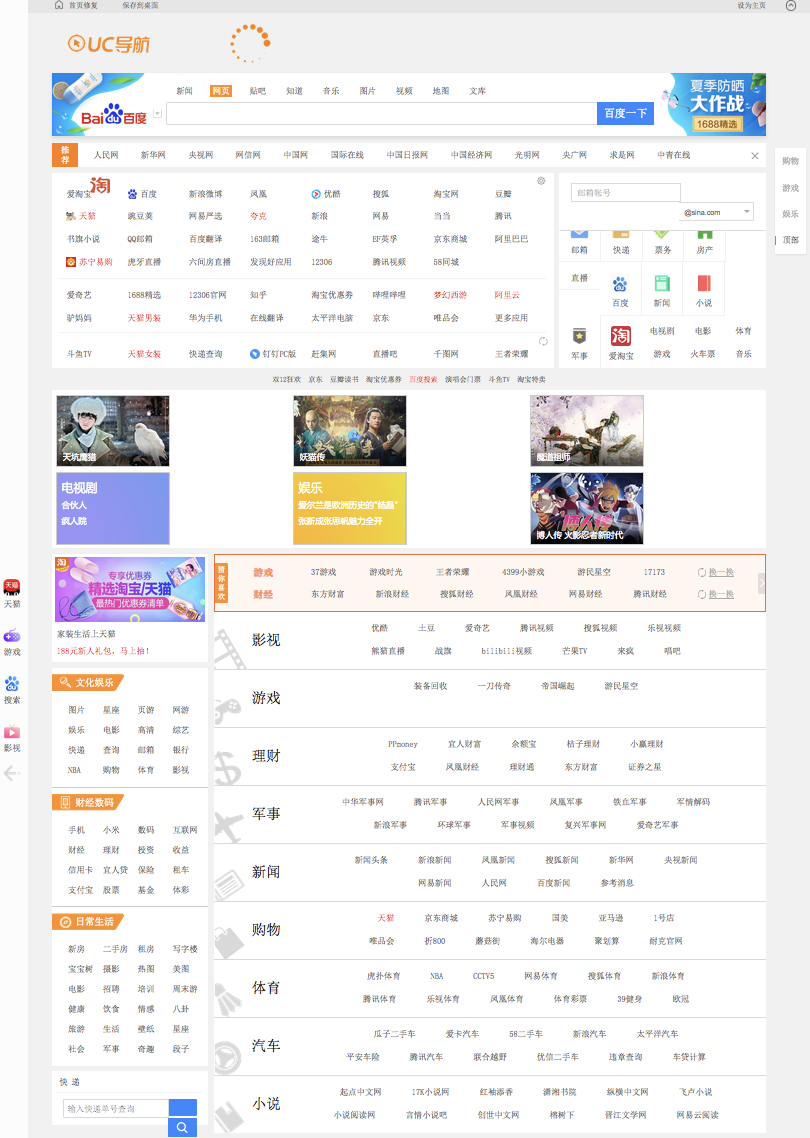This screenshot has width=810, height=1138.
Task: Click the circled up-arrow icon at top right
Action: pyautogui.click(x=790, y=5)
